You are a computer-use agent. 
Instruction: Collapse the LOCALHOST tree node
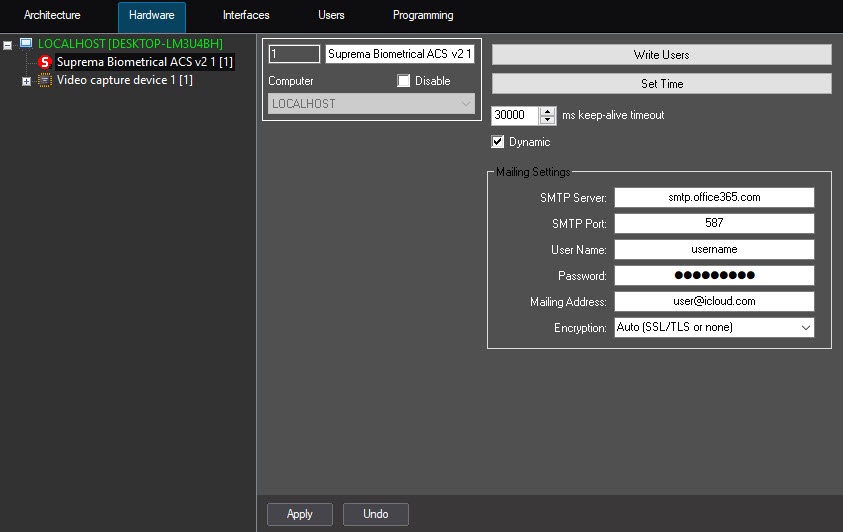tap(8, 45)
